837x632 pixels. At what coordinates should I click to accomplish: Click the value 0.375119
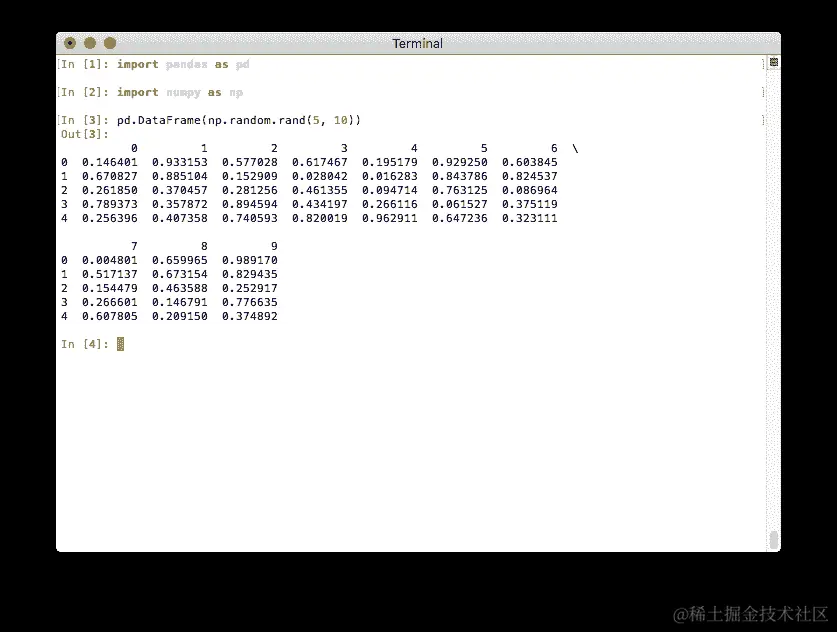(529, 204)
